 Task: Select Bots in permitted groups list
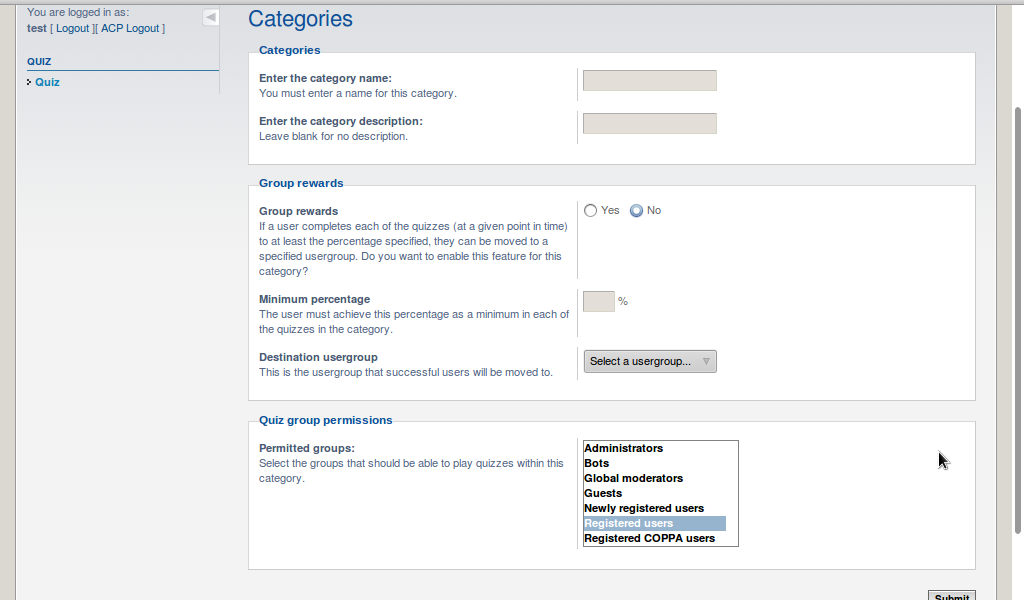(x=597, y=464)
